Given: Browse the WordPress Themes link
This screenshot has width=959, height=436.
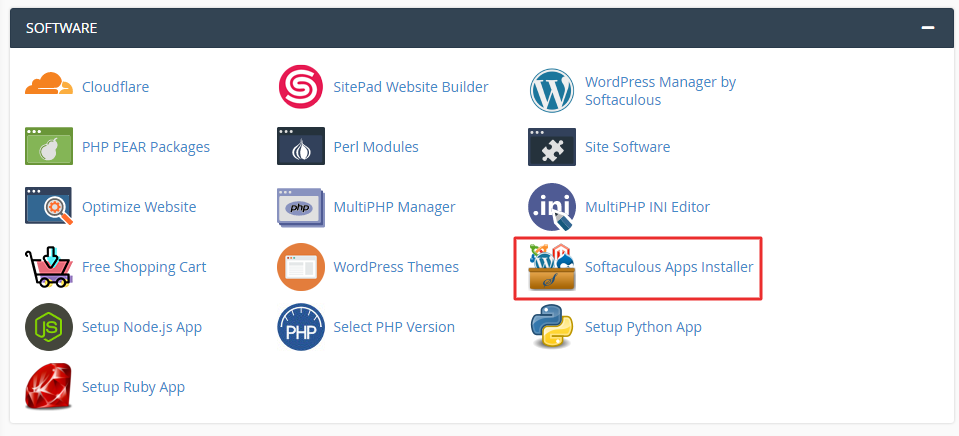Looking at the screenshot, I should (x=396, y=267).
